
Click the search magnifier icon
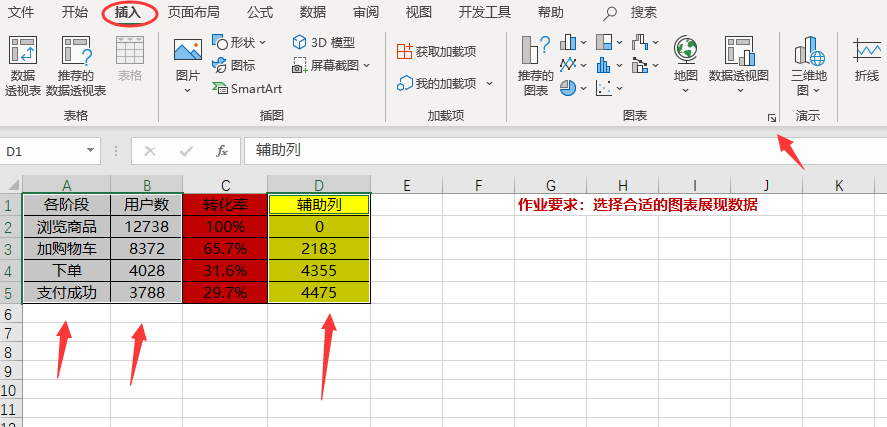click(610, 13)
